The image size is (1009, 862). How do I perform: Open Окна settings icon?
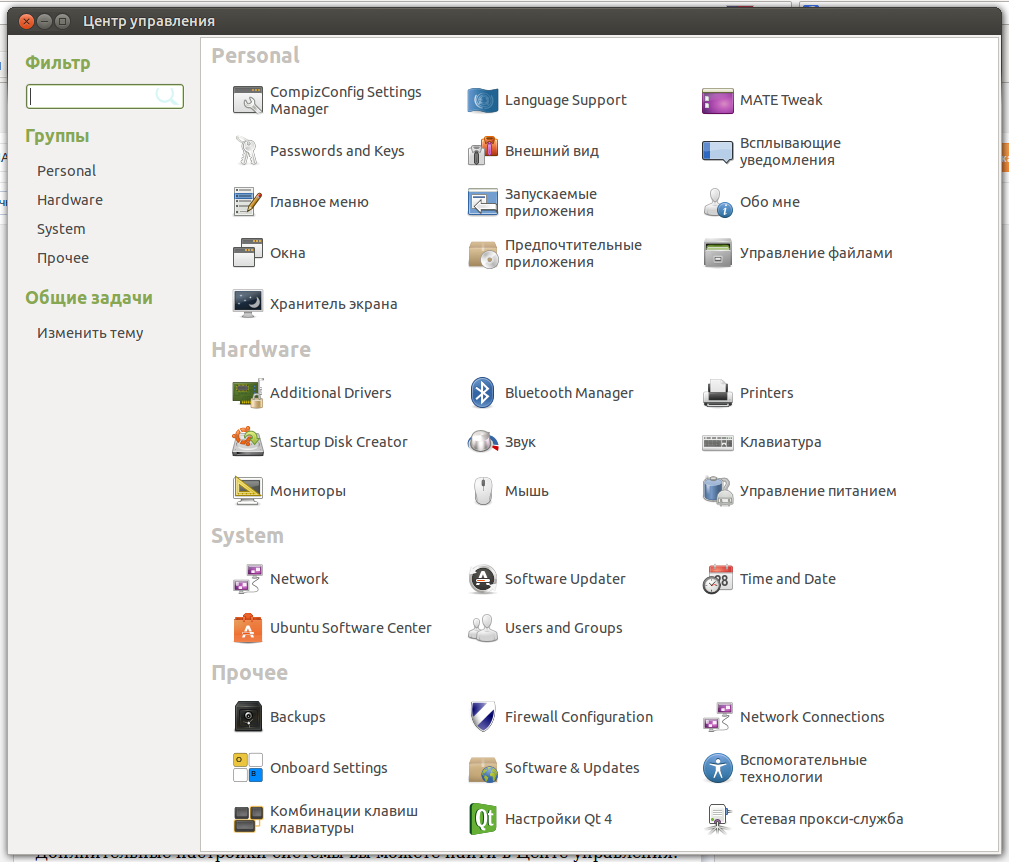pos(248,253)
